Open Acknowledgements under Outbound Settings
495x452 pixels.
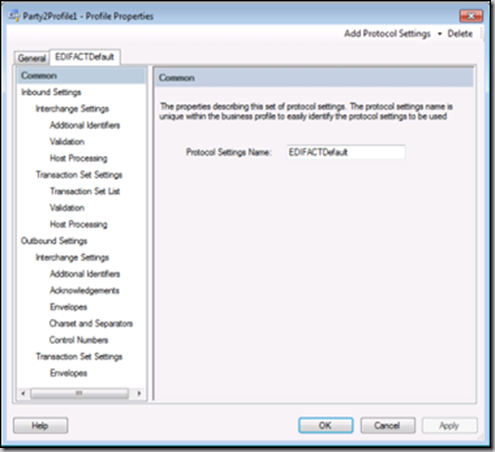coord(84,290)
